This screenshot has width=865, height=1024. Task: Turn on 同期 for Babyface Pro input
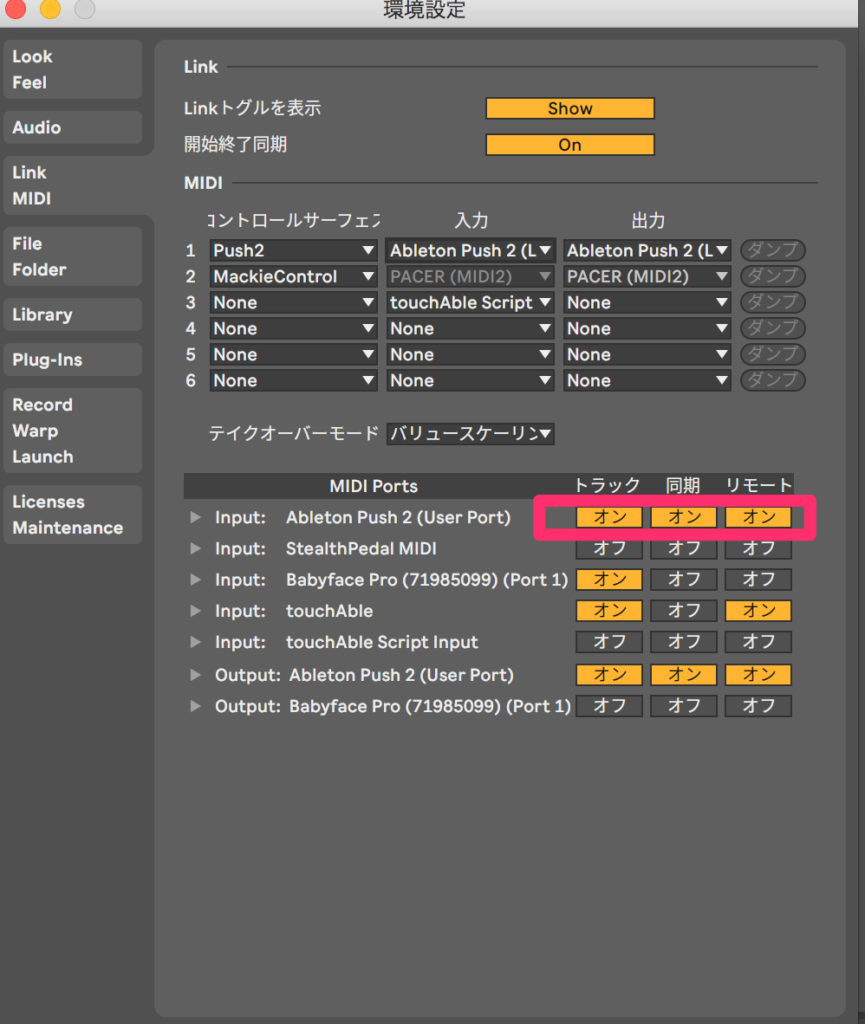(684, 580)
